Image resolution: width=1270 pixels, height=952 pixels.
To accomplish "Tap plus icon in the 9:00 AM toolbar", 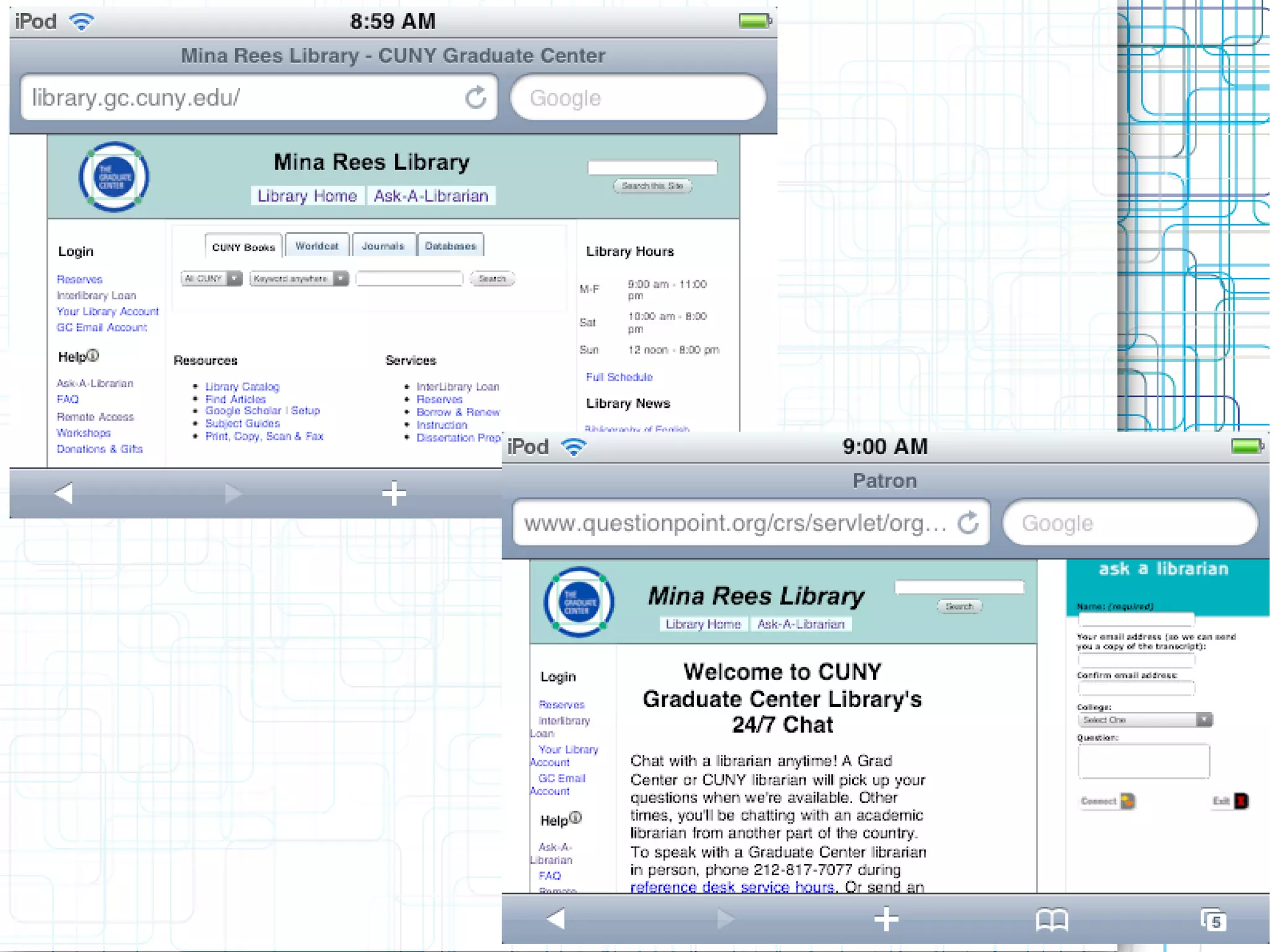I will pos(886,919).
